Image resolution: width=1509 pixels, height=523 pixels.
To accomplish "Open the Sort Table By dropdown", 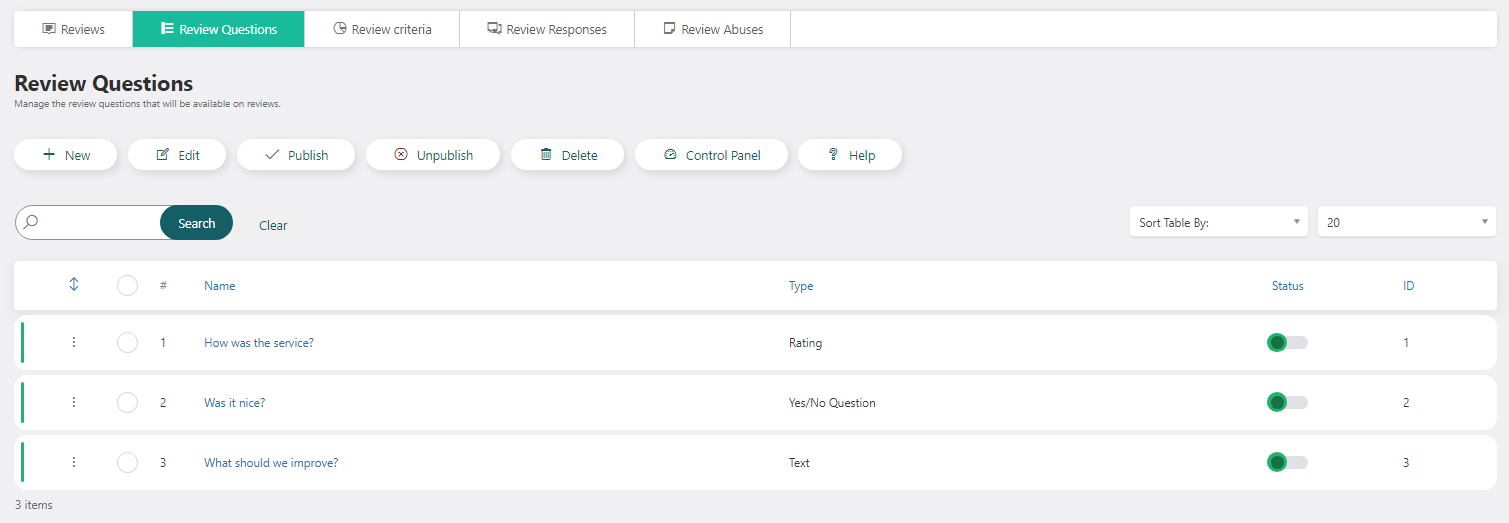I will 1218,222.
